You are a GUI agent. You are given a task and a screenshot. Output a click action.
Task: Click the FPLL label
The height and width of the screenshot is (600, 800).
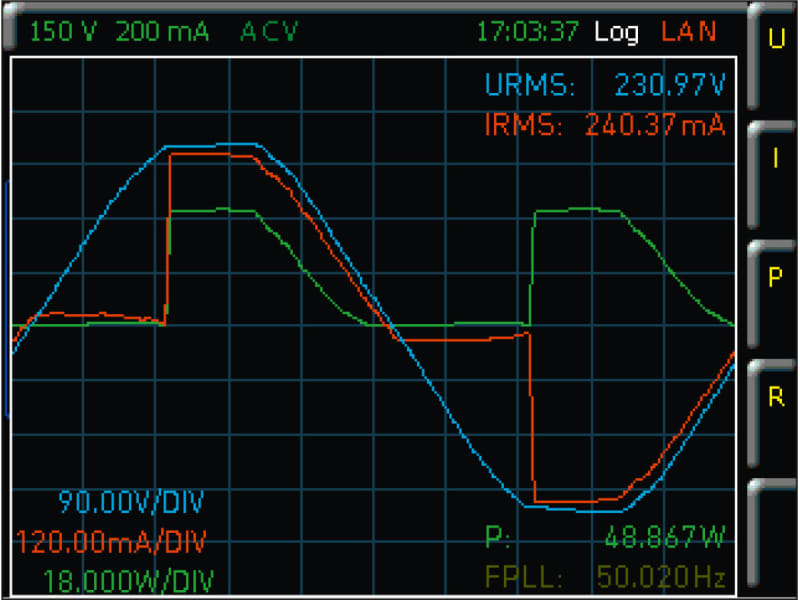(x=524, y=578)
